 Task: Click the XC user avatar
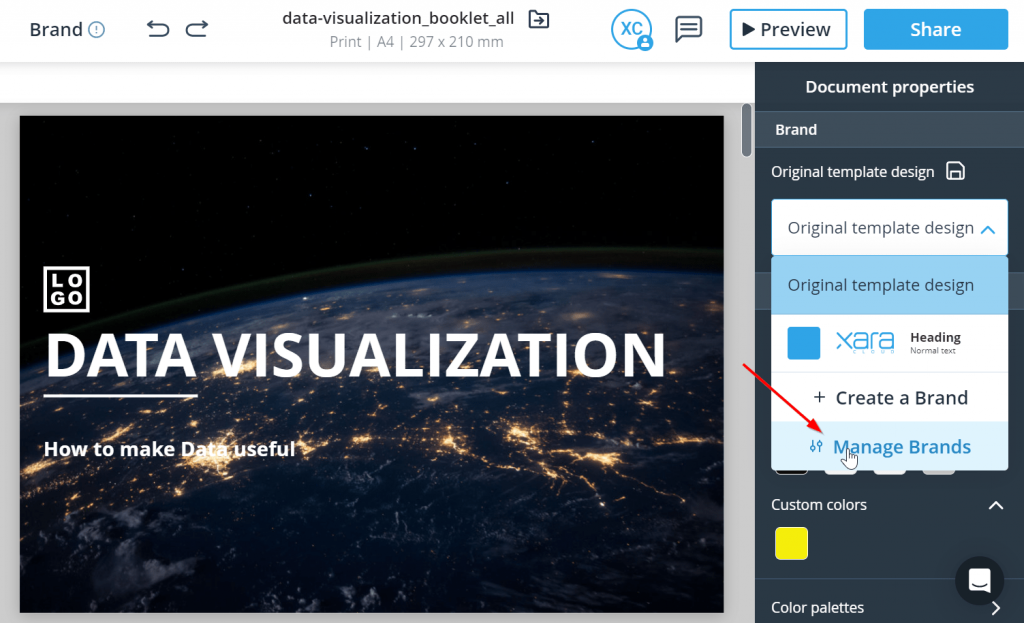coord(631,29)
